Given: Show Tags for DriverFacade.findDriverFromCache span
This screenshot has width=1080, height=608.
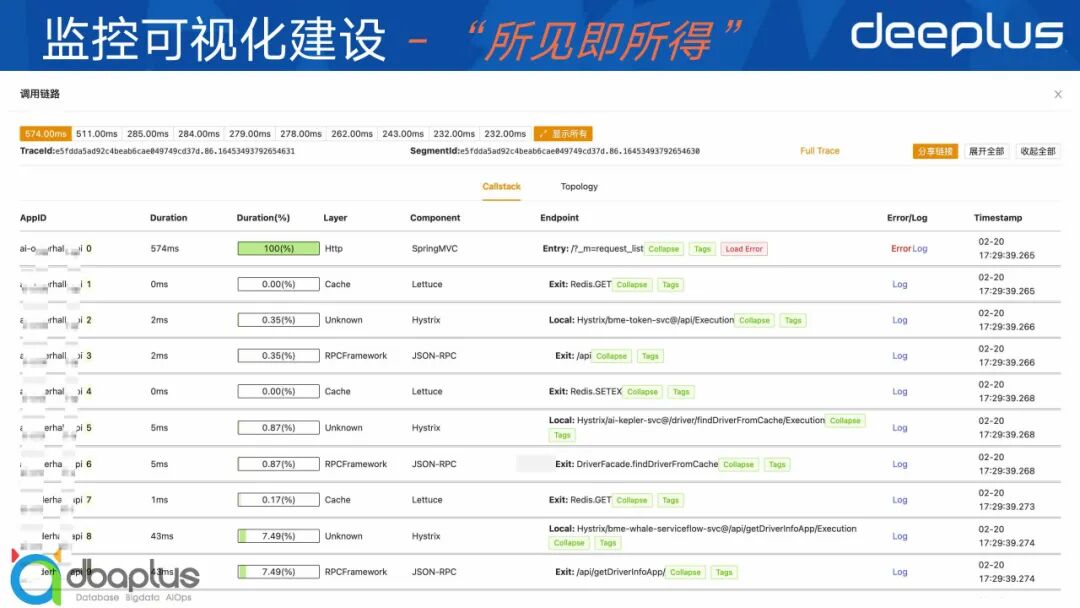Looking at the screenshot, I should (777, 465).
